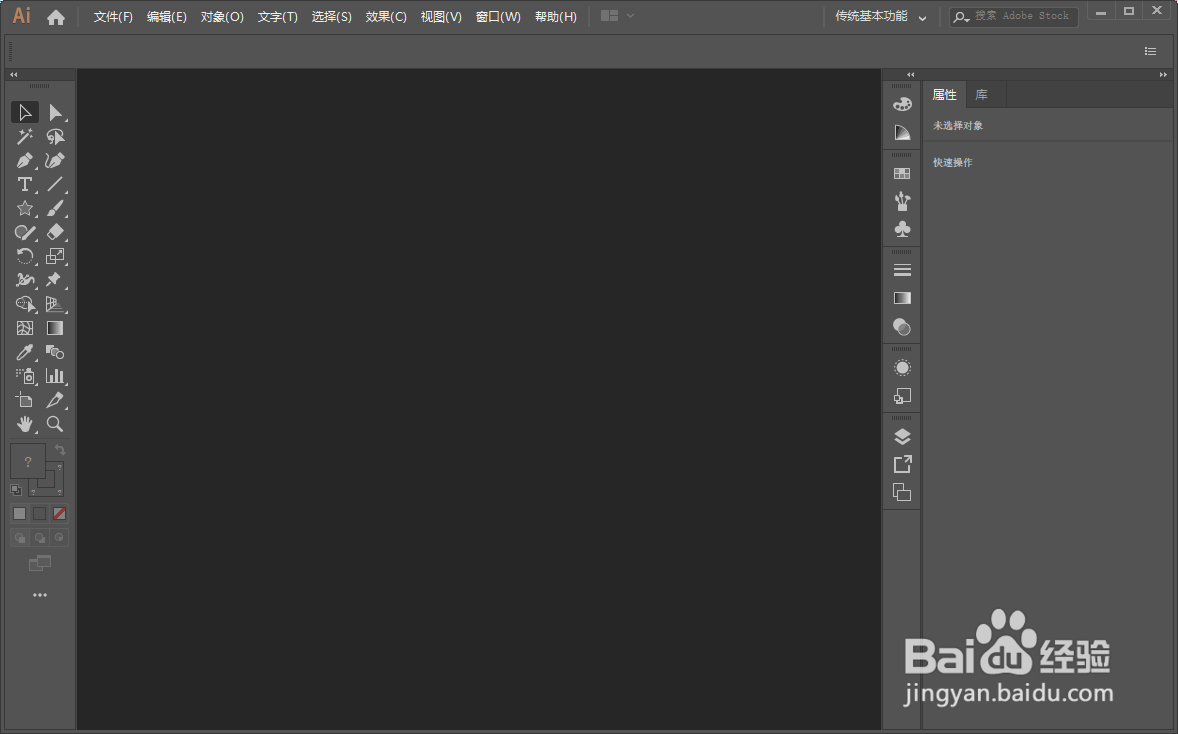Select the Selection tool (black arrow)
1178x734 pixels.
coord(25,113)
